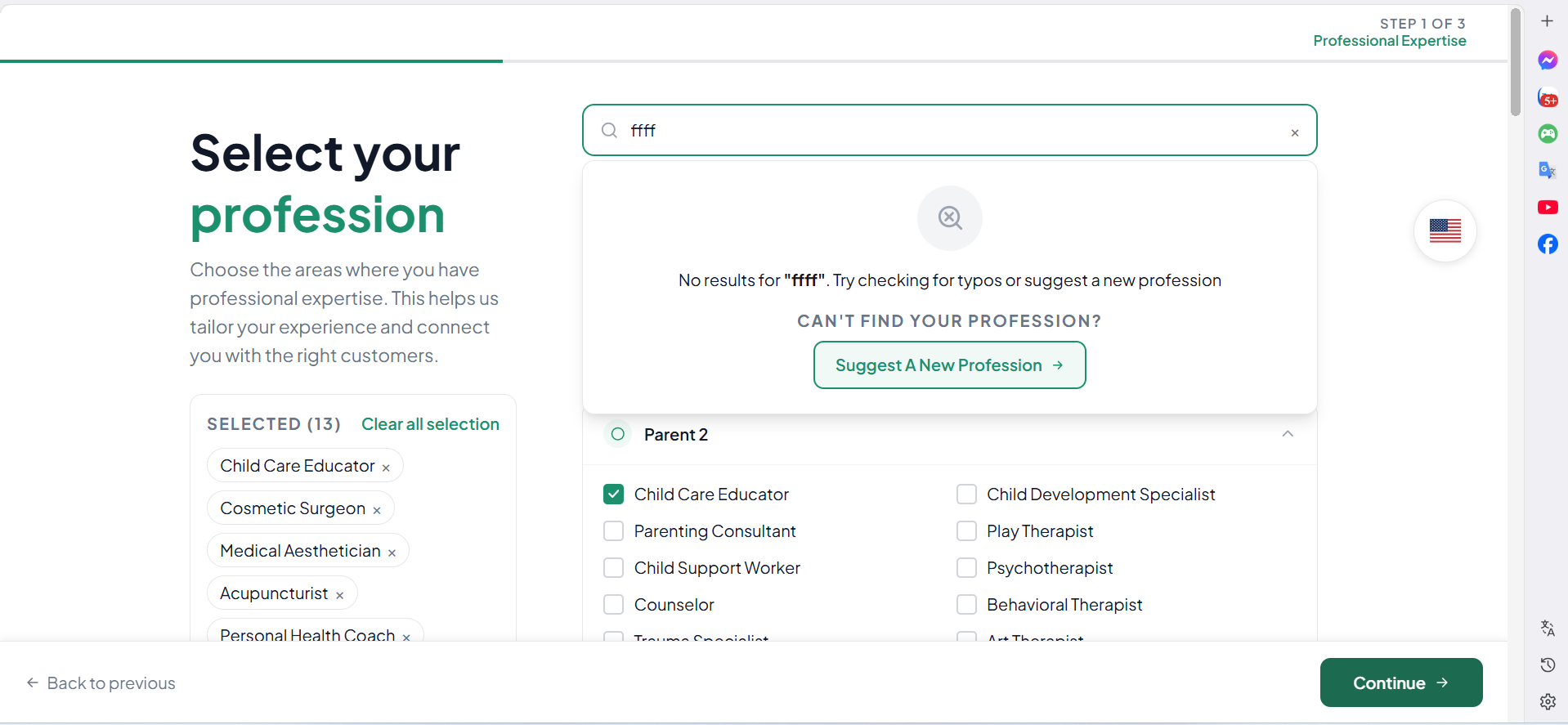Select the Parent 2 radio button
The width and height of the screenshot is (1568, 725).
[617, 433]
